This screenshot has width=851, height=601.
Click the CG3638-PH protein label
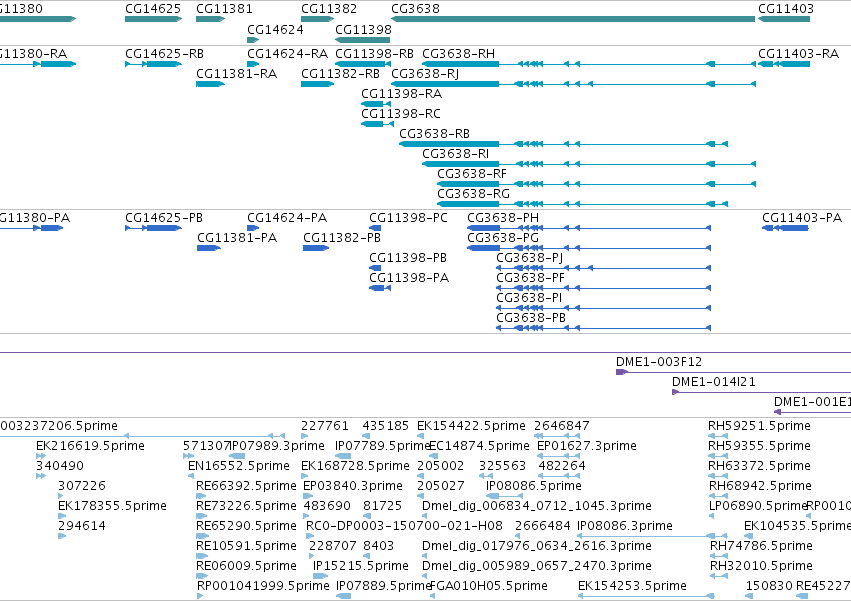503,218
